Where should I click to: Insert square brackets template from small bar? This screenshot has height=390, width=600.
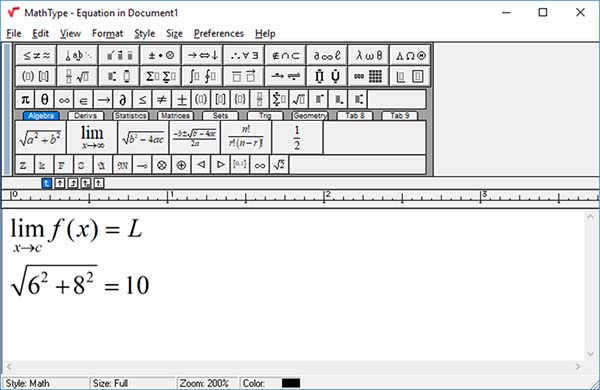pos(220,100)
